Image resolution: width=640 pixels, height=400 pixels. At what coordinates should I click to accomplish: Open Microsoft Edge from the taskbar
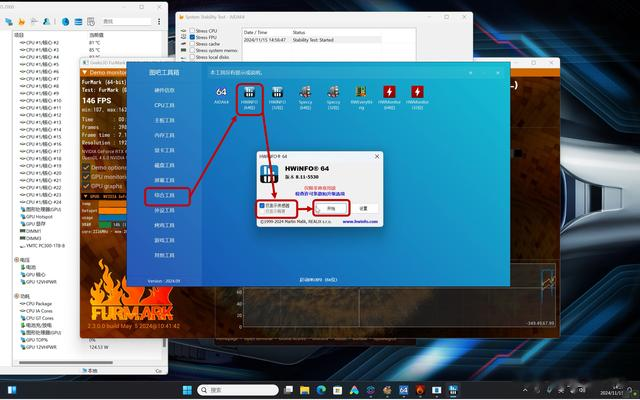click(321, 390)
